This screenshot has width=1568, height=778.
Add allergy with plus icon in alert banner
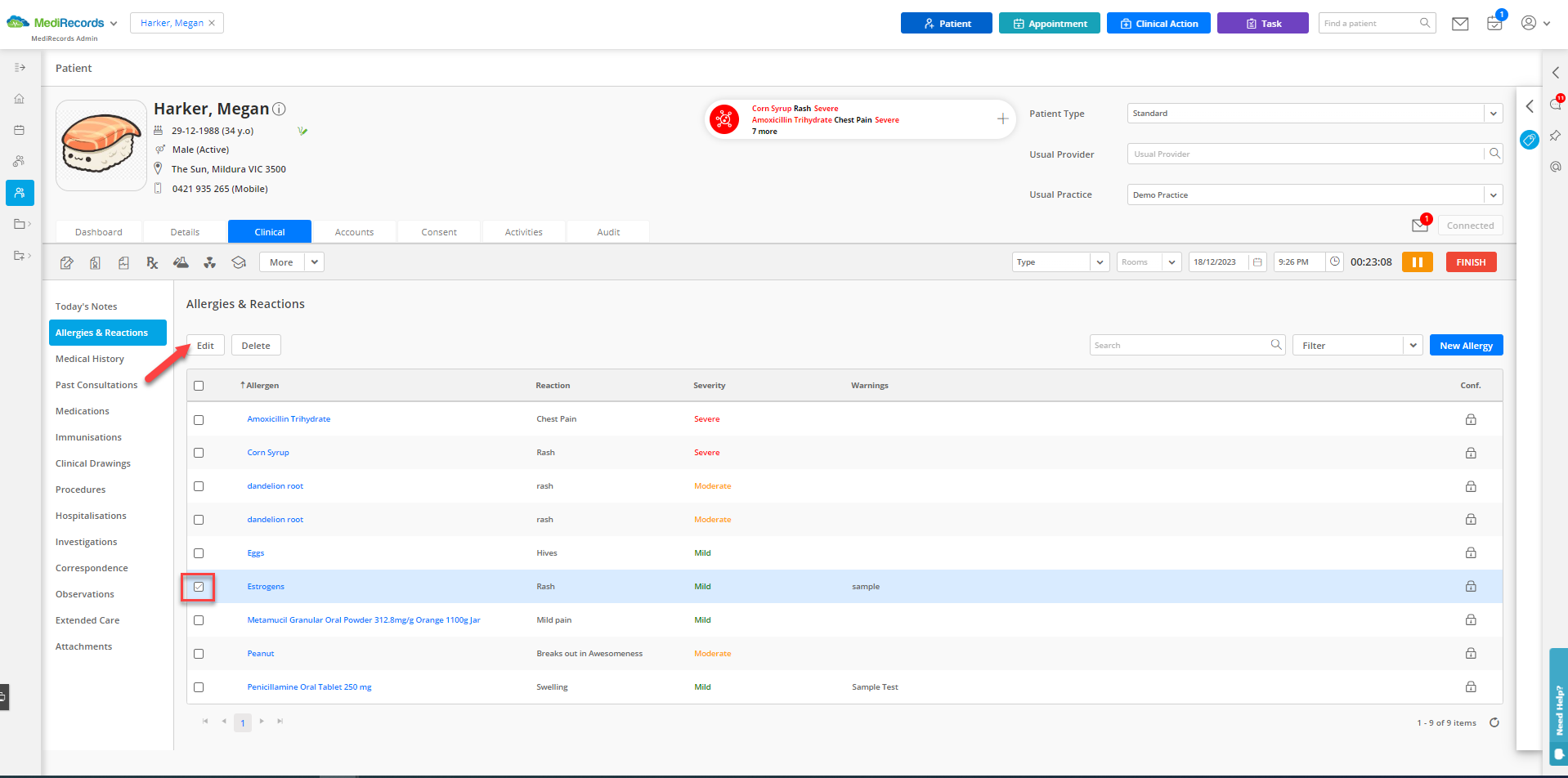click(x=1002, y=119)
